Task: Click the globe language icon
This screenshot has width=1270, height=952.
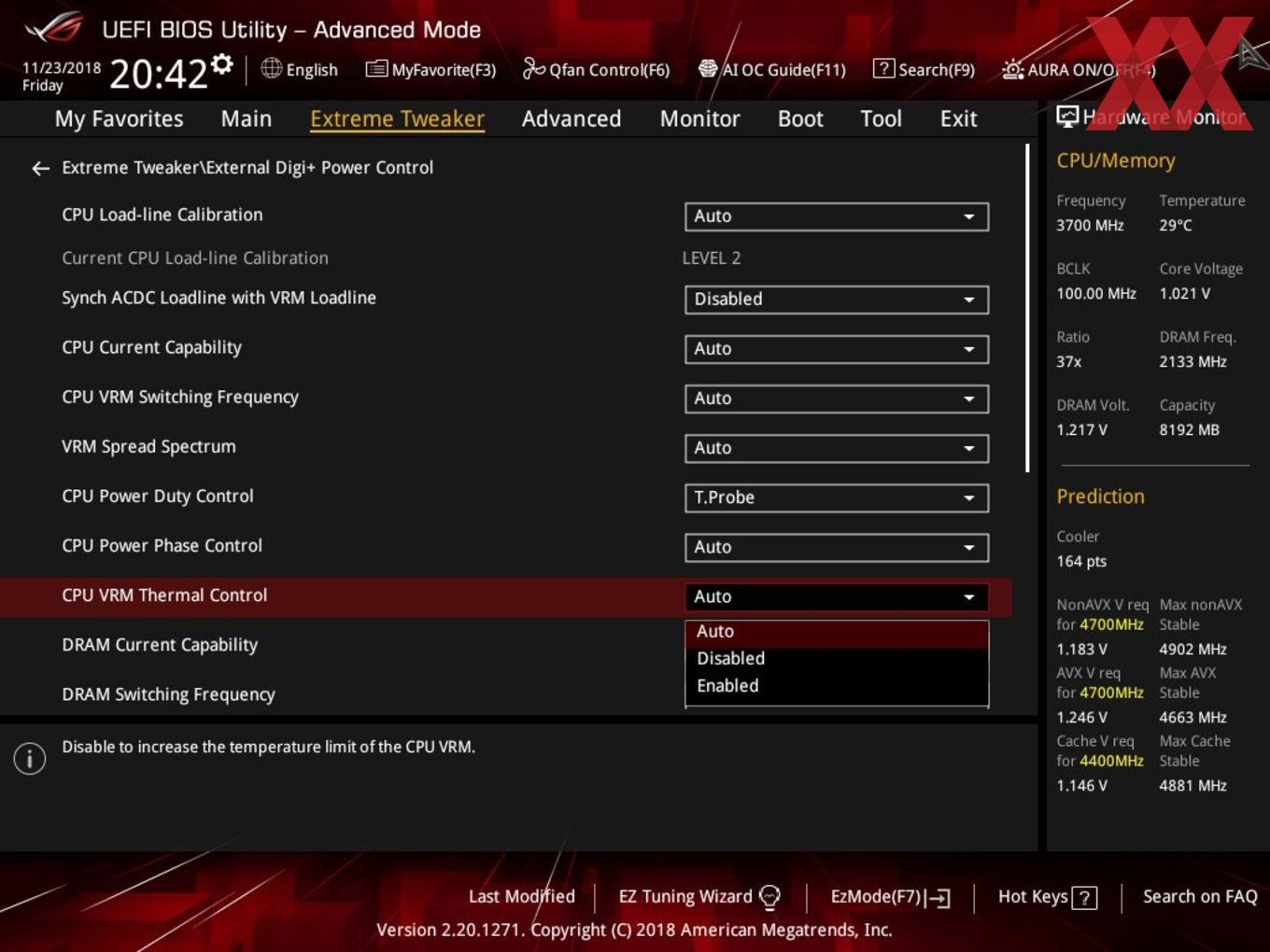Action: click(271, 68)
